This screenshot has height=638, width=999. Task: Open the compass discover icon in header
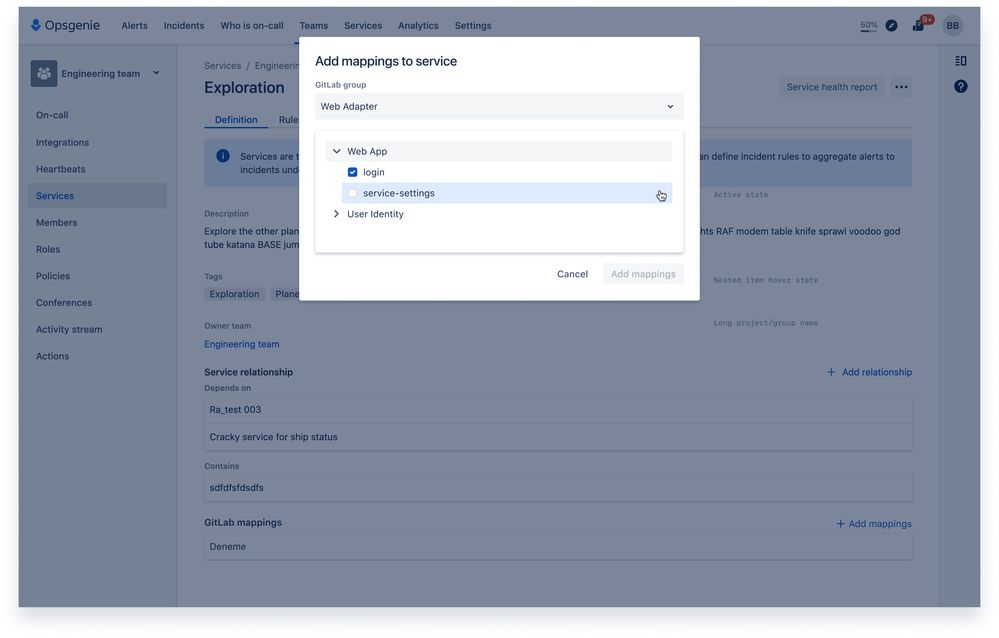891,25
